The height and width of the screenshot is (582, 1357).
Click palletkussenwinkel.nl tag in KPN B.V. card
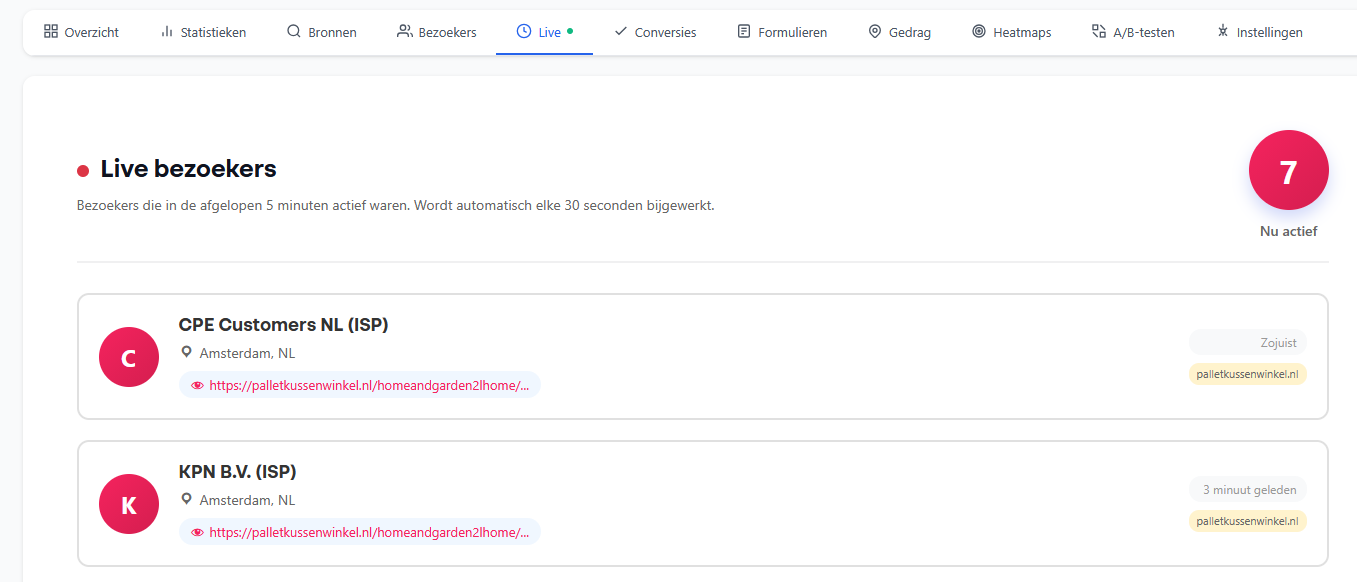[1248, 521]
